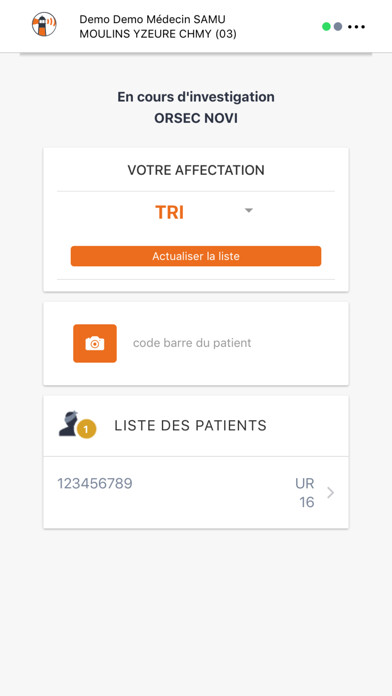Select the TRI assignment value
Viewport: 392px width, 696px height.
pyautogui.click(x=169, y=213)
